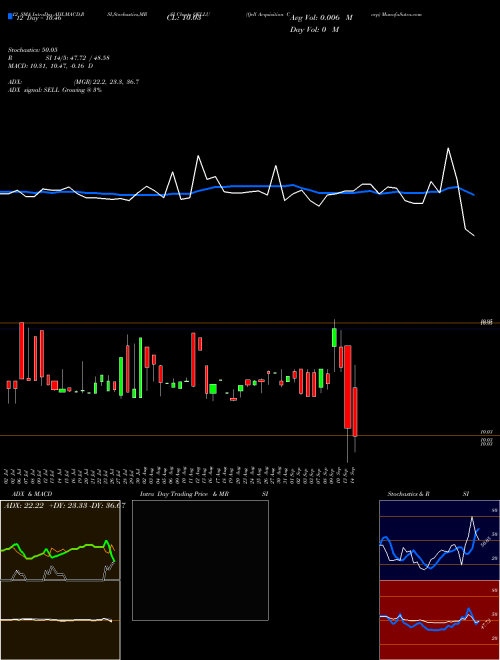Viewport: 500px width, 660px height.
Task: Select 'Day Vol: 0 M' text
Action: [x=314, y=29]
